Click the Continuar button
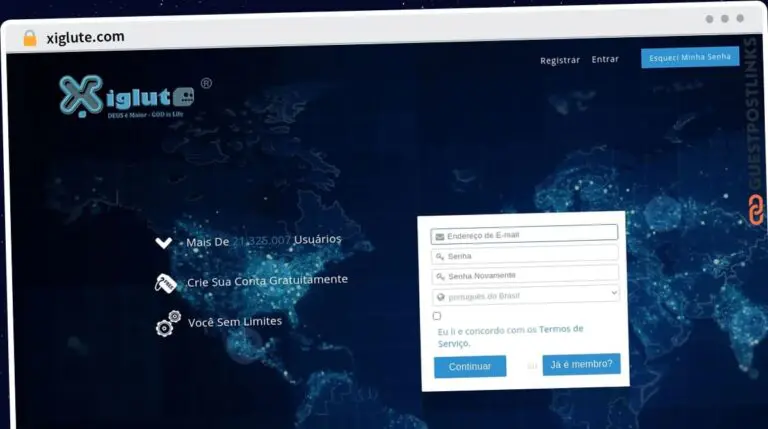768x429 pixels. pos(470,366)
